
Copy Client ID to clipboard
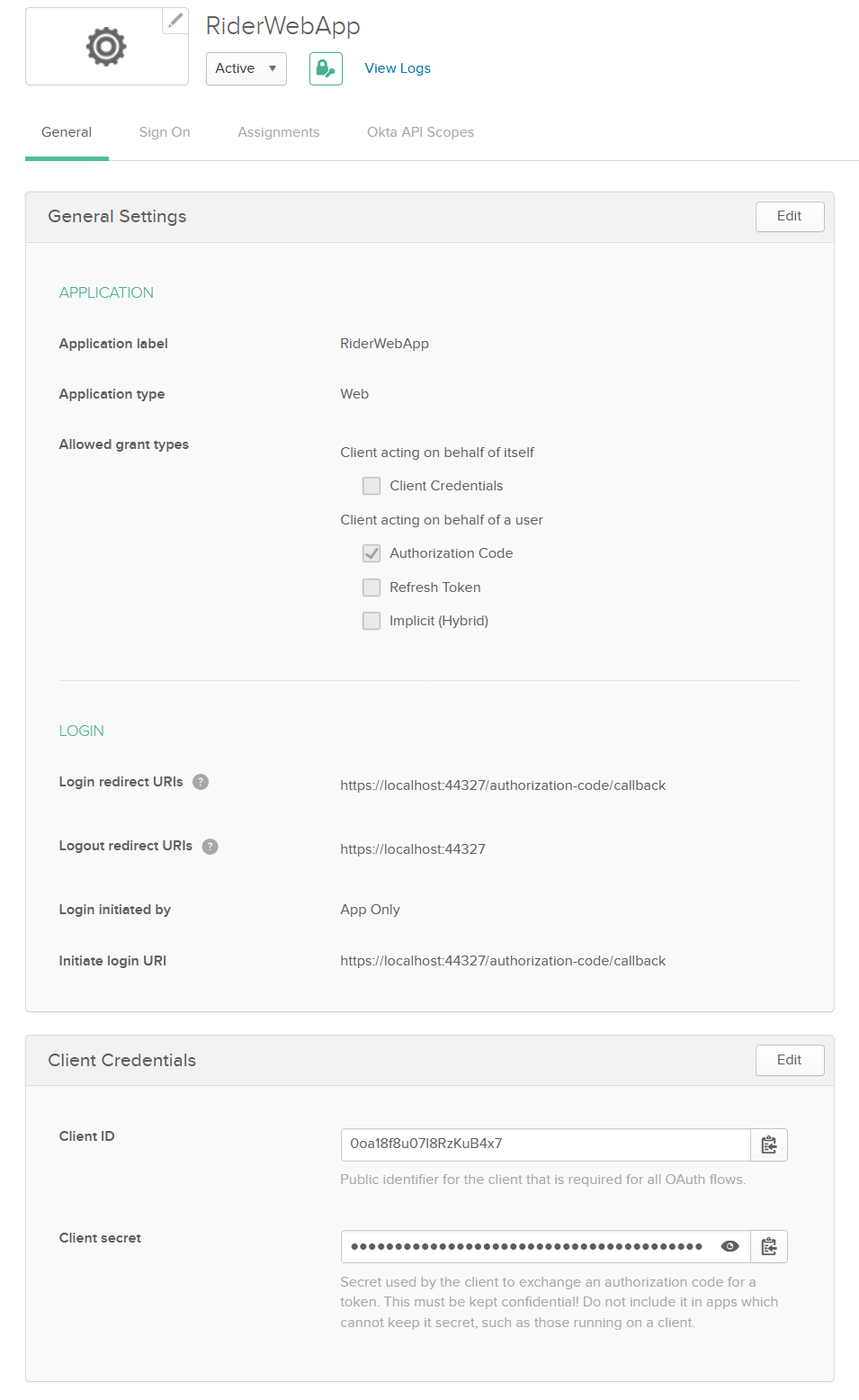tap(769, 1144)
